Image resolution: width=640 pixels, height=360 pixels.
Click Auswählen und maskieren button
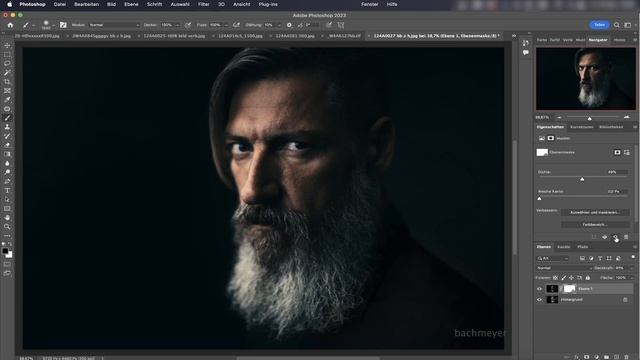[x=595, y=212]
